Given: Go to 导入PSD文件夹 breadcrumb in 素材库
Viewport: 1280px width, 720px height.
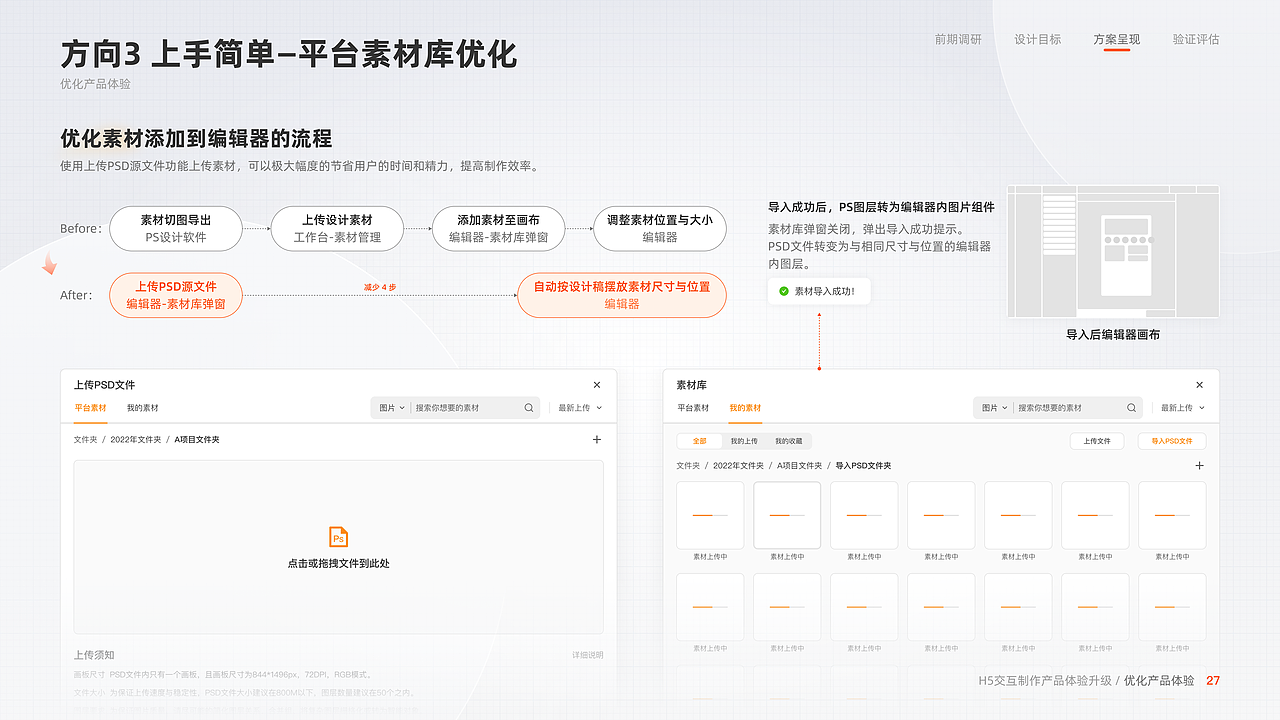Looking at the screenshot, I should pos(863,466).
